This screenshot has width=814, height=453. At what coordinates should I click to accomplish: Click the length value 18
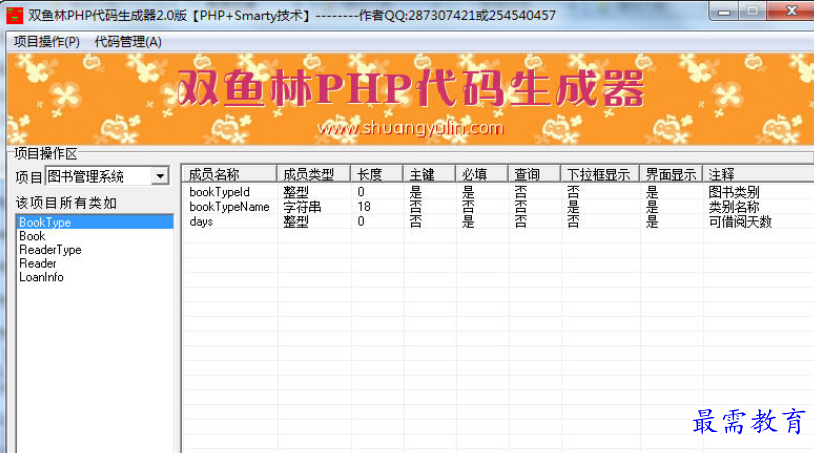click(x=364, y=207)
